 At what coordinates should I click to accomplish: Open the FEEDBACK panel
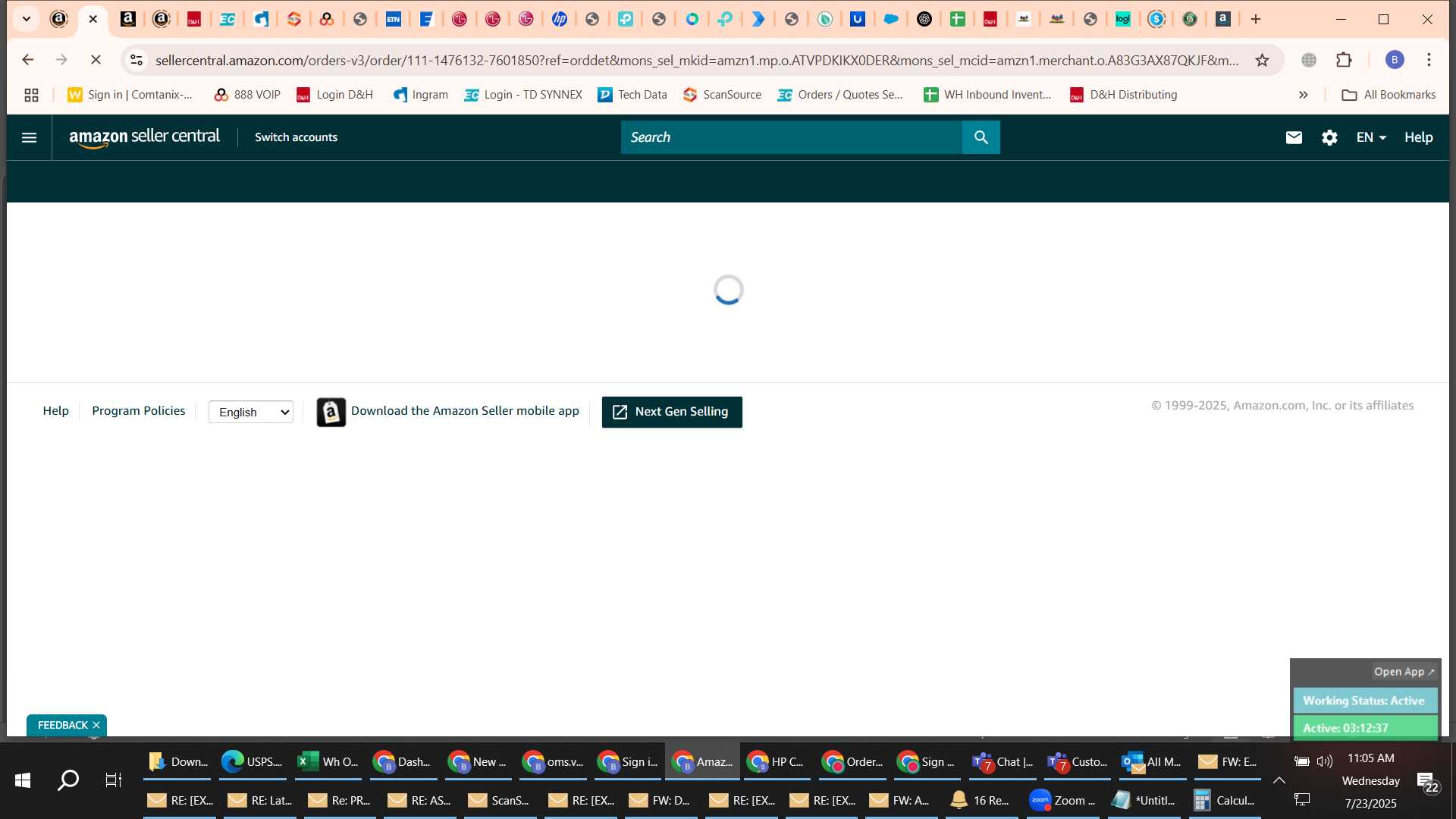click(x=63, y=725)
